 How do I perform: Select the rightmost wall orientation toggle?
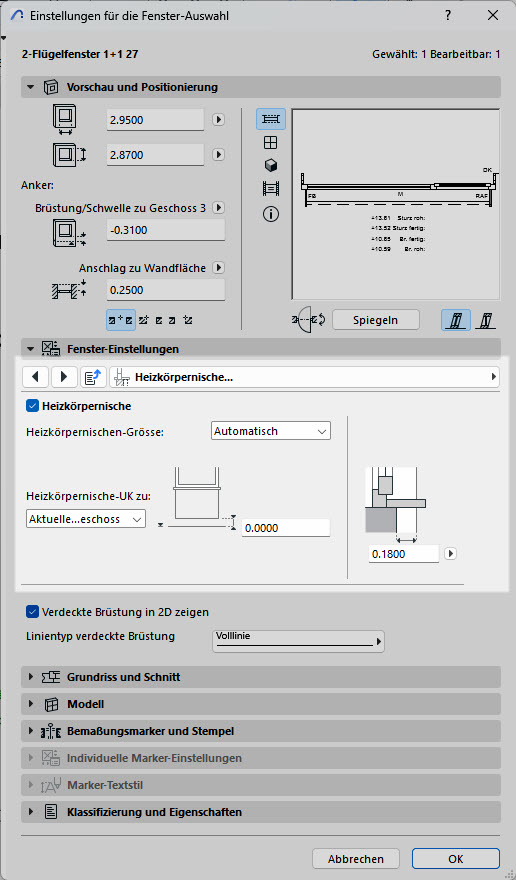pyautogui.click(x=485, y=320)
